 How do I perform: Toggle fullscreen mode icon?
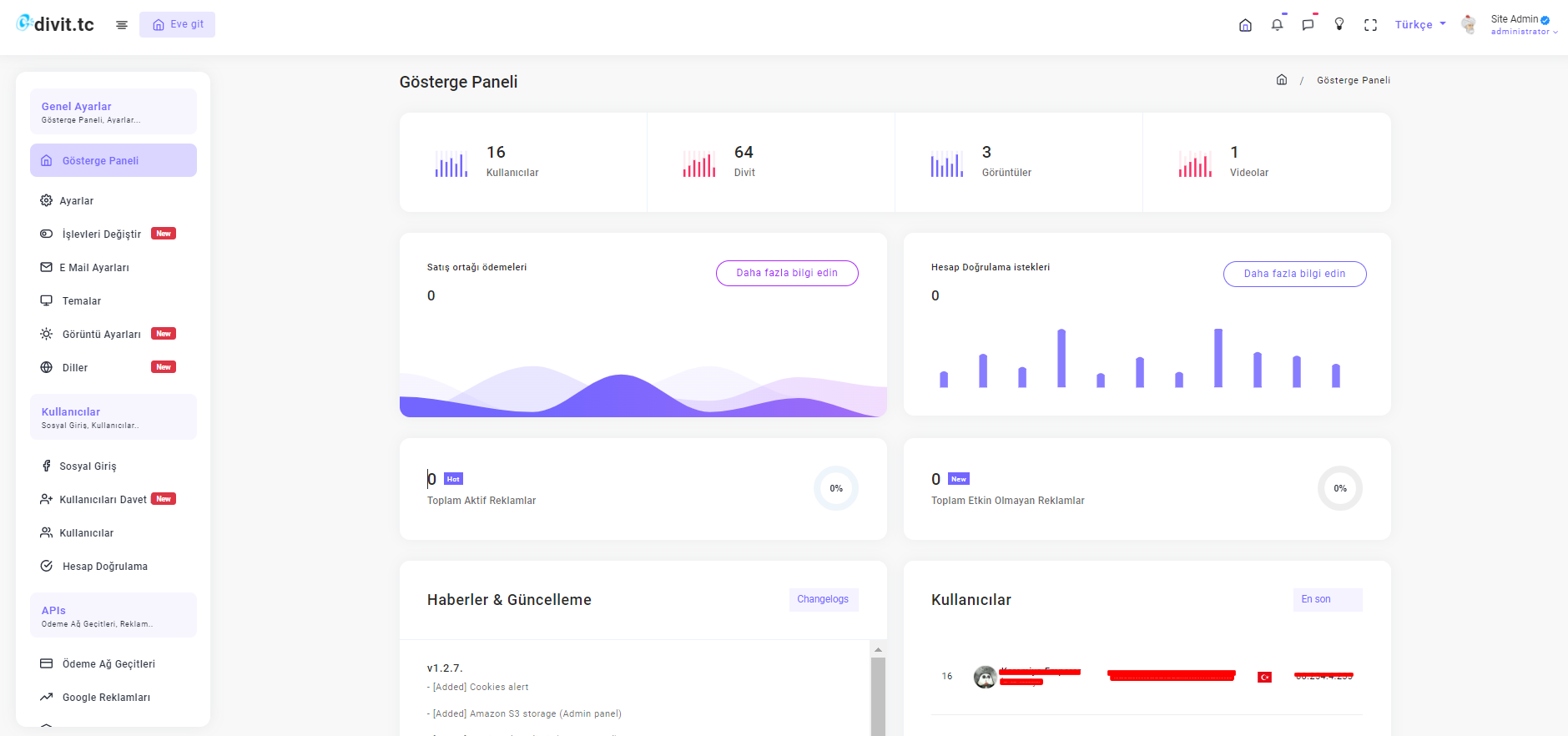[x=1370, y=25]
